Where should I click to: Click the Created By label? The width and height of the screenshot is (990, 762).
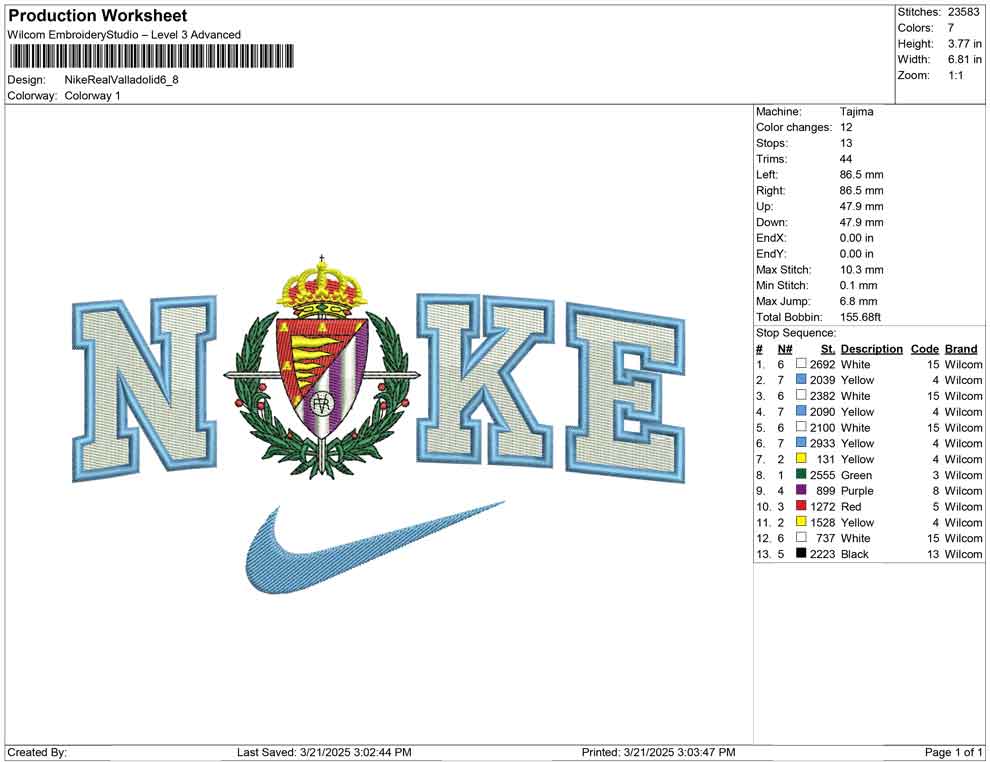[37, 752]
